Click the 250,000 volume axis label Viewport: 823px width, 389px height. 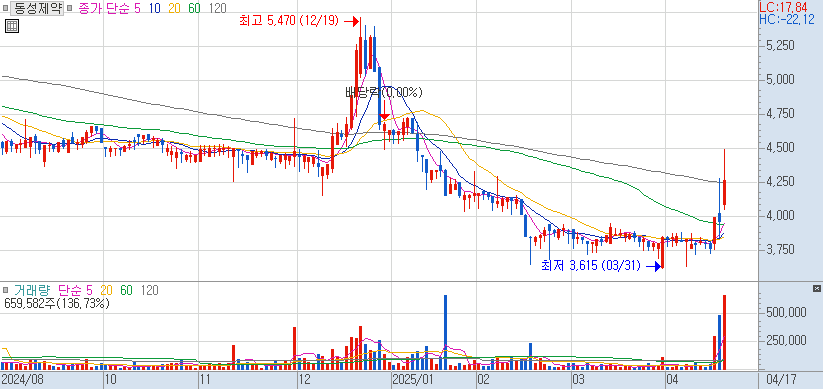click(786, 340)
